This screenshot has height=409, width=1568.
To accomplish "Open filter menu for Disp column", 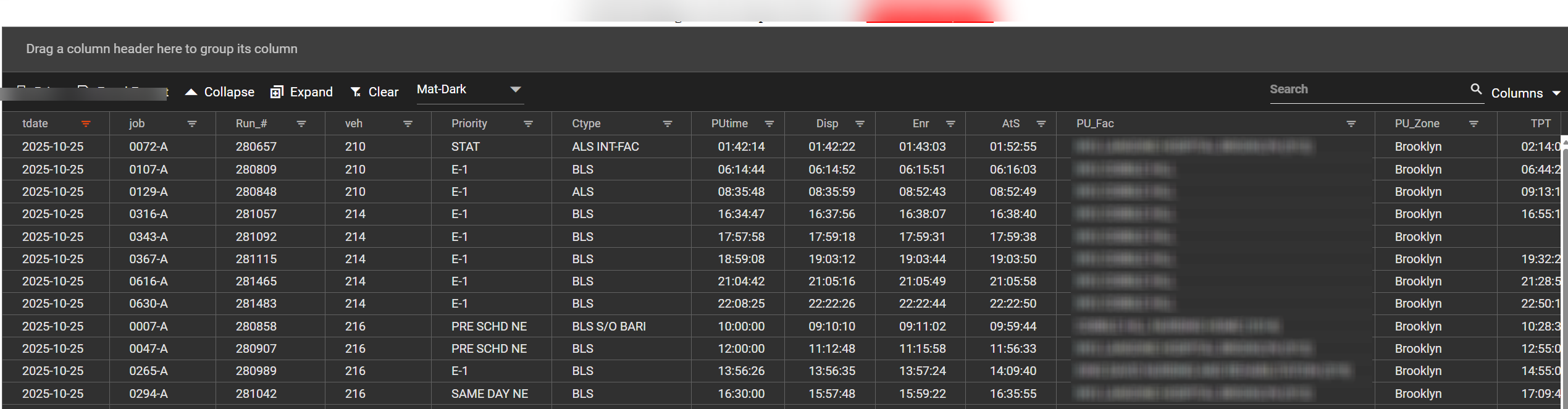I will point(860,124).
